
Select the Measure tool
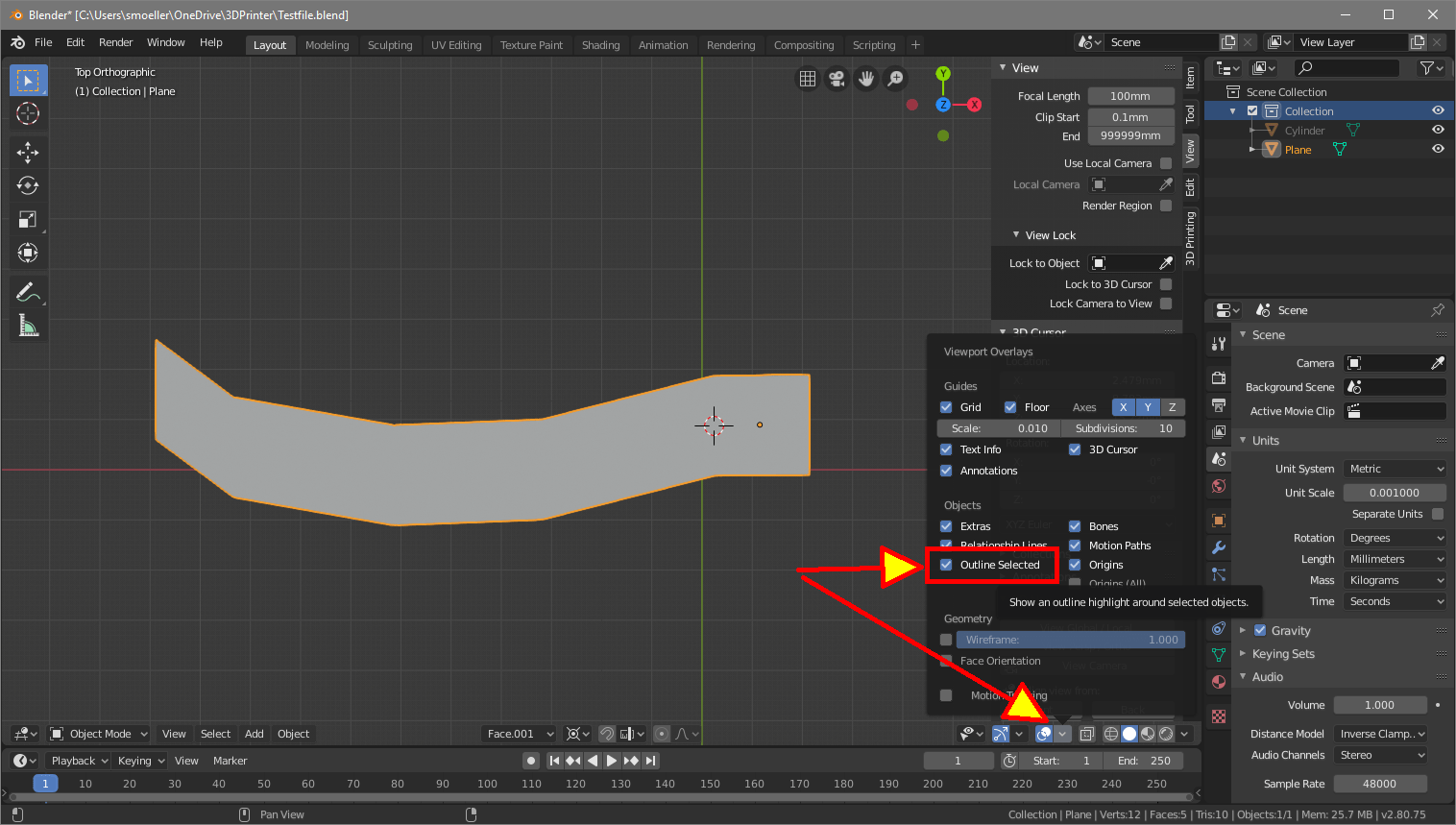tap(28, 325)
